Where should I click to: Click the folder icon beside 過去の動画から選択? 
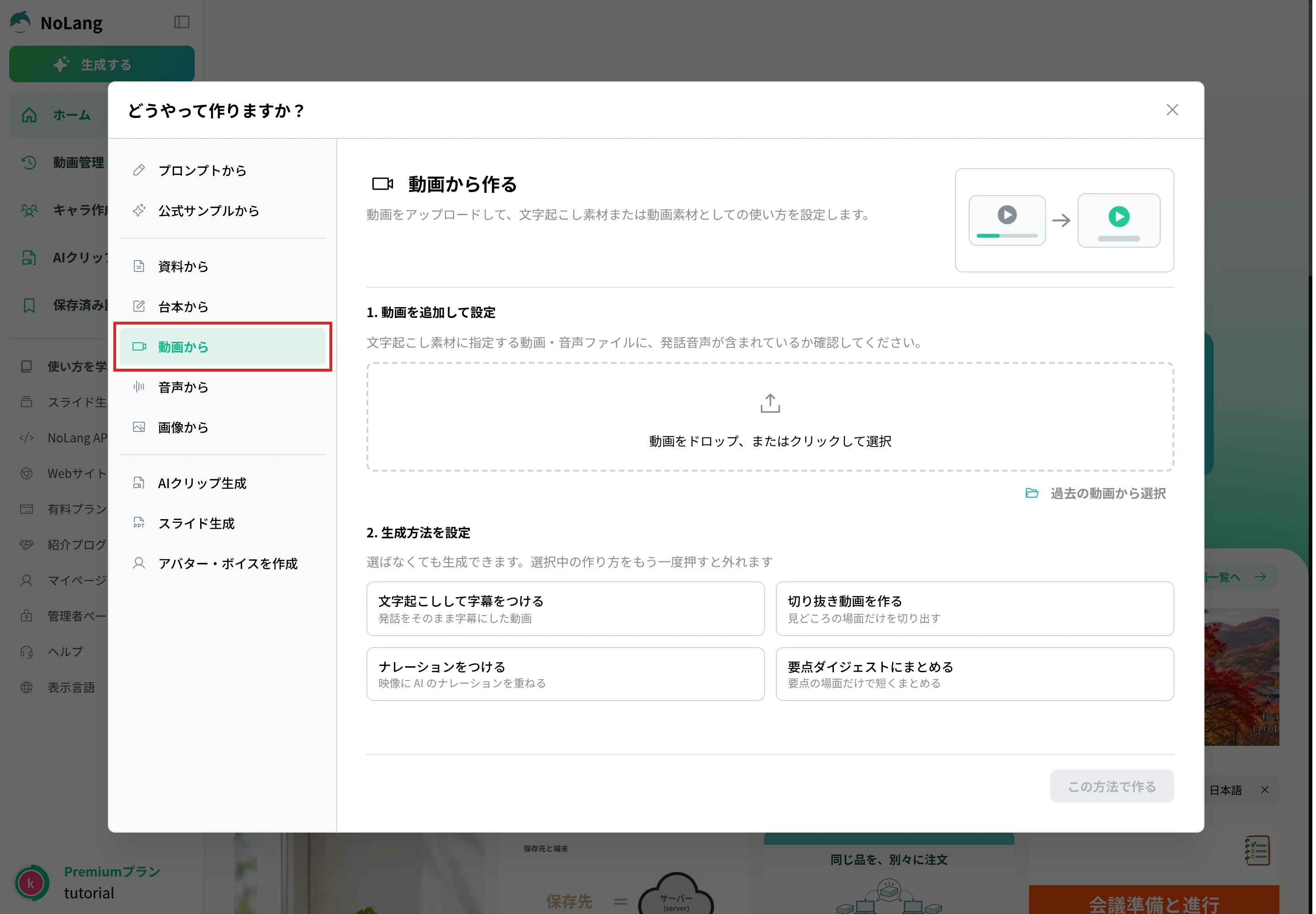1031,493
